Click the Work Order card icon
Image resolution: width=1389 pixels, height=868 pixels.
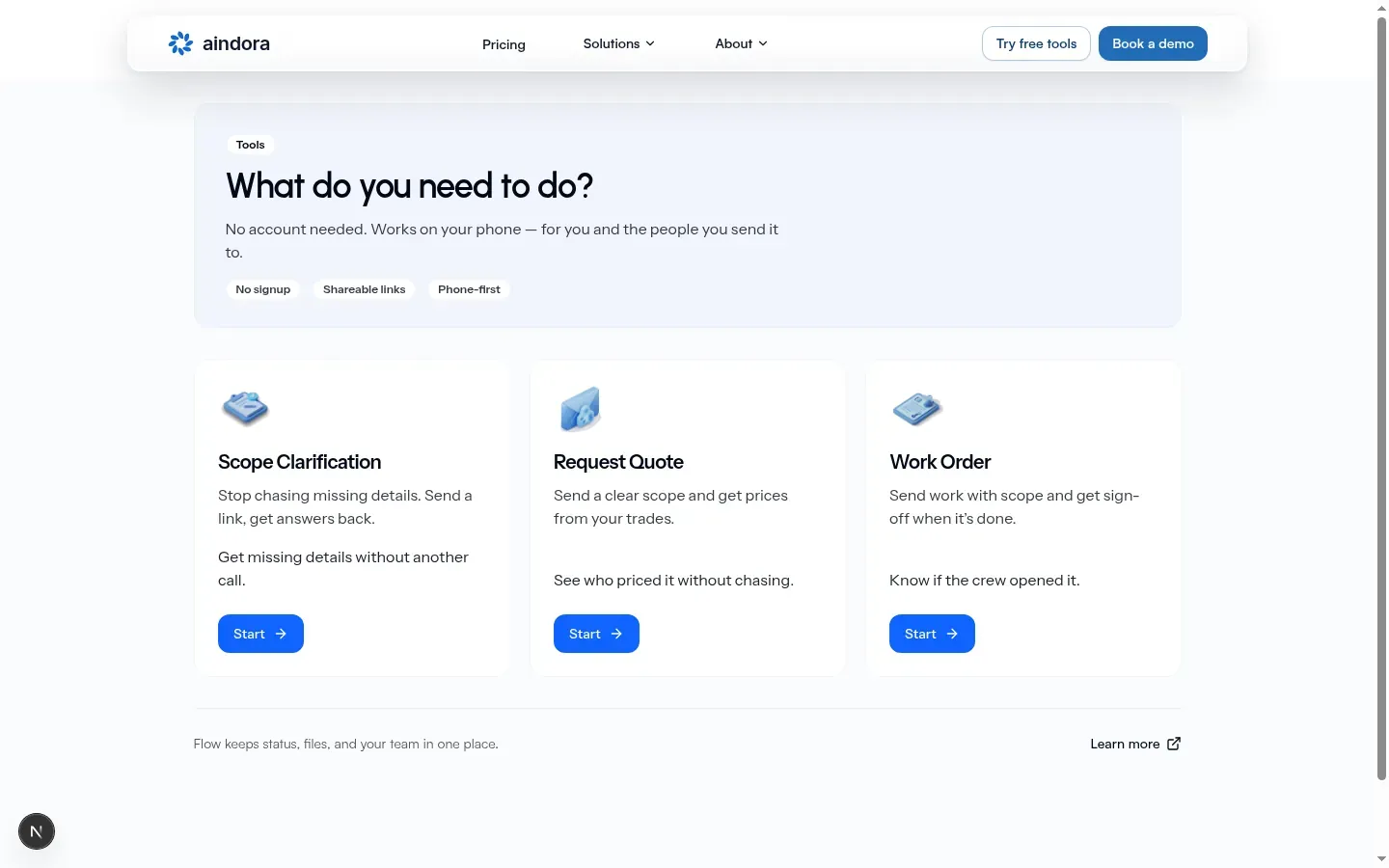(x=916, y=409)
